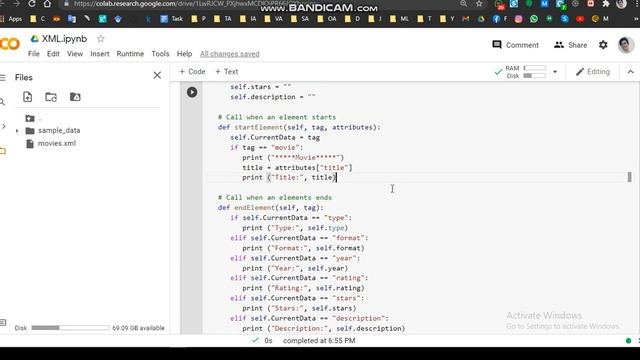The height and width of the screenshot is (360, 640).
Task: Open the TA bookmarks folder
Action: [223, 19]
